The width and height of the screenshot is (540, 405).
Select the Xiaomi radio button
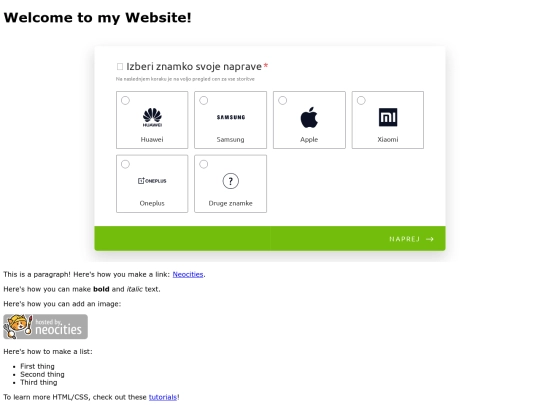click(x=361, y=101)
